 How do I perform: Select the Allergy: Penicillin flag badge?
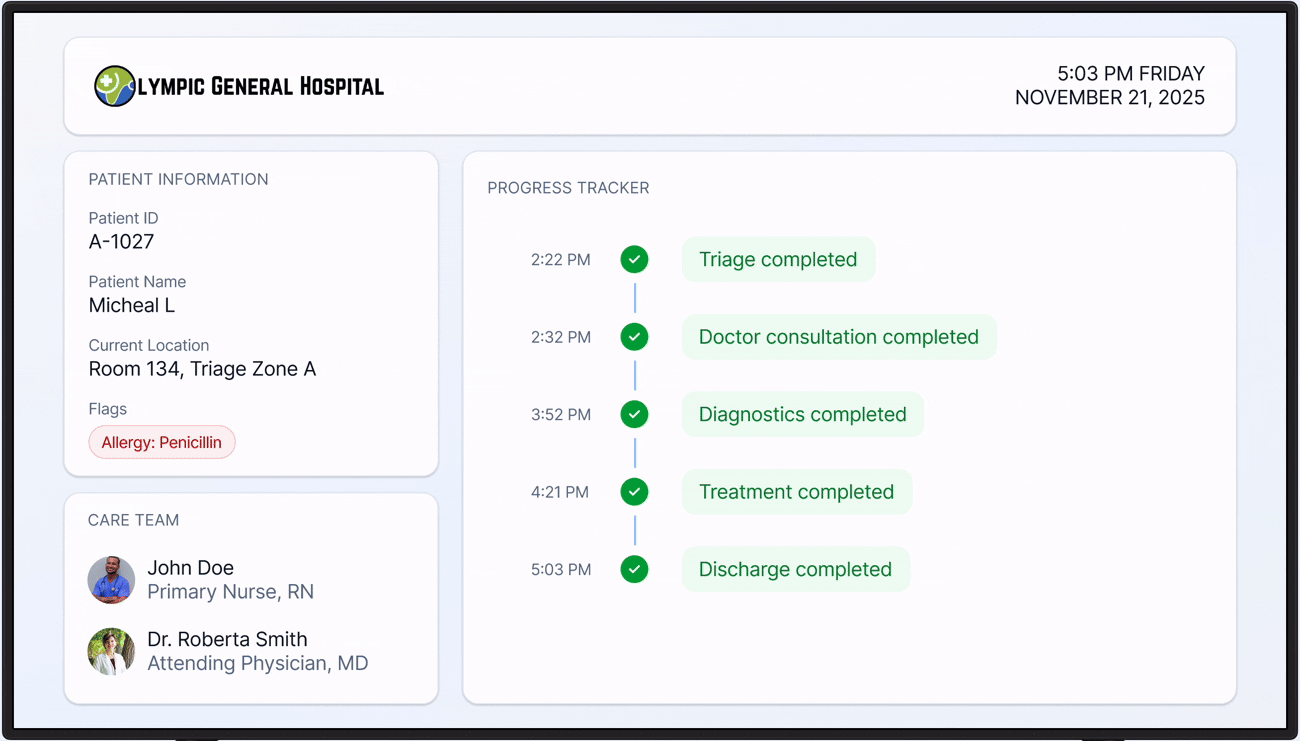(162, 442)
